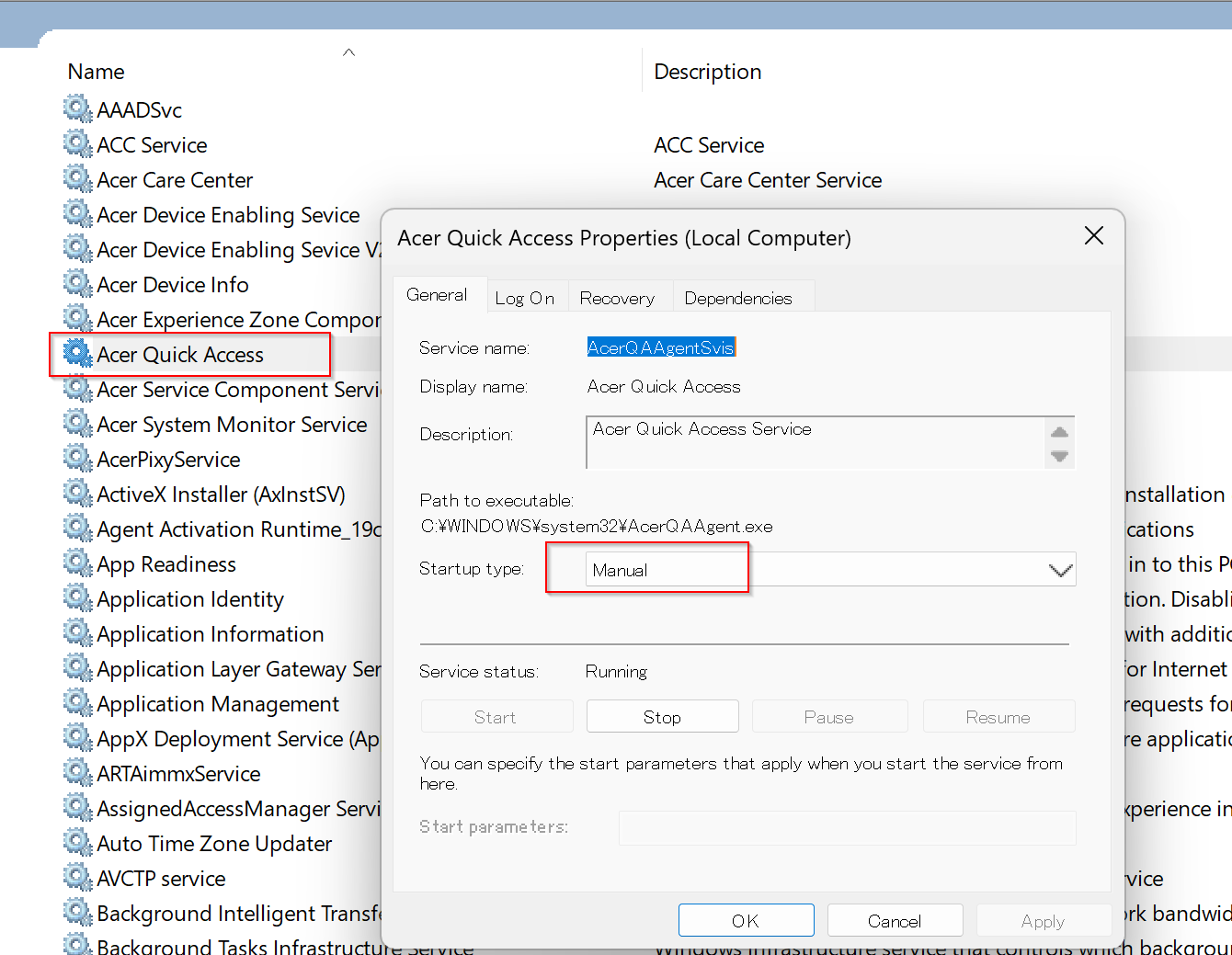The height and width of the screenshot is (955, 1232).
Task: Click the Acer Device Enabling Sevice icon
Action: click(78, 213)
